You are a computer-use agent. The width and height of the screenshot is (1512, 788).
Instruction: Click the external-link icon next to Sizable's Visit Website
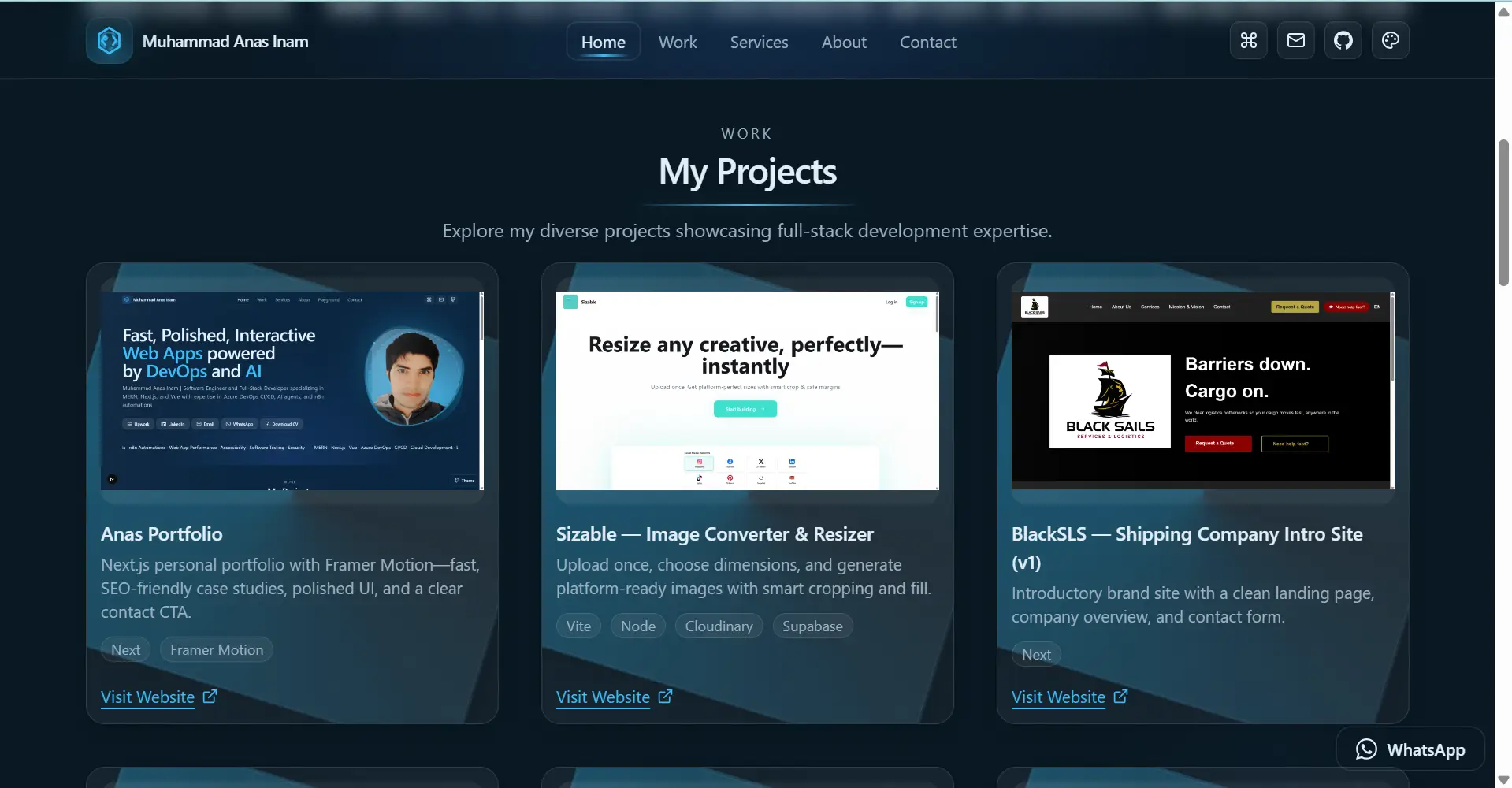tap(666, 696)
